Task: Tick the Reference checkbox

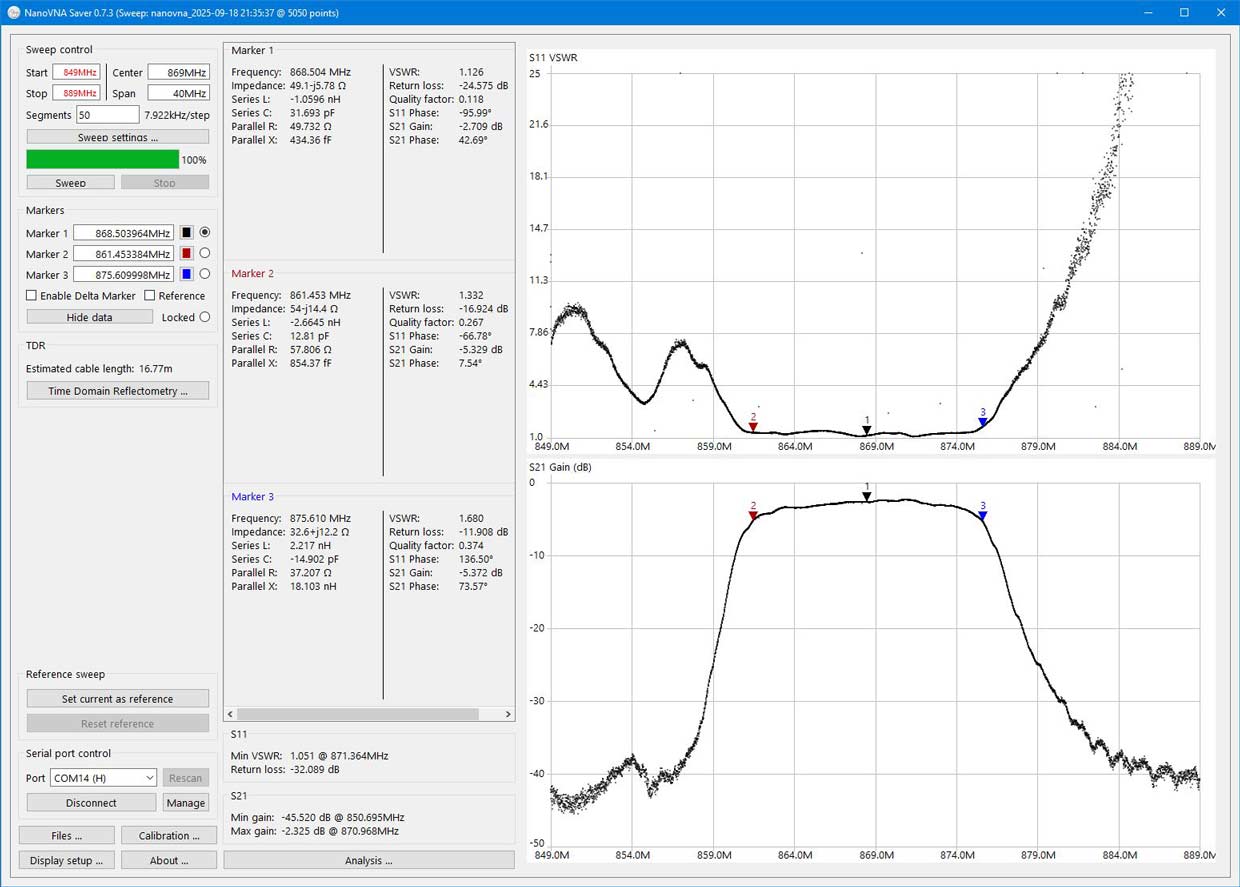Action: click(x=150, y=296)
